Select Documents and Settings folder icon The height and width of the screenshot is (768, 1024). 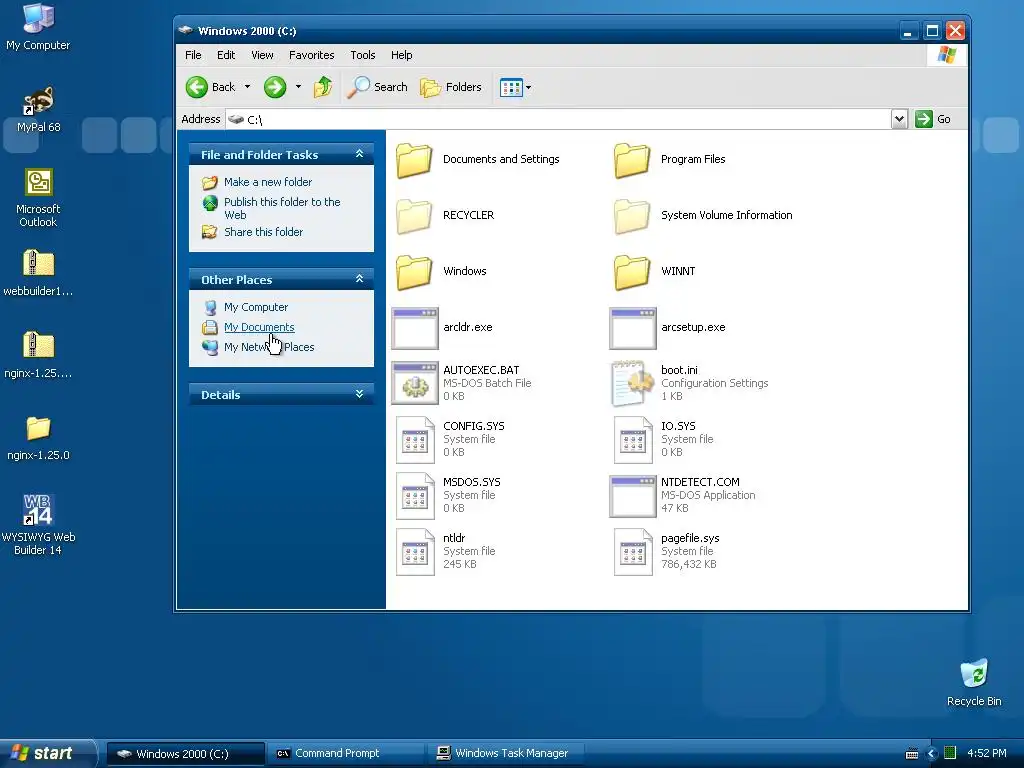tap(414, 159)
